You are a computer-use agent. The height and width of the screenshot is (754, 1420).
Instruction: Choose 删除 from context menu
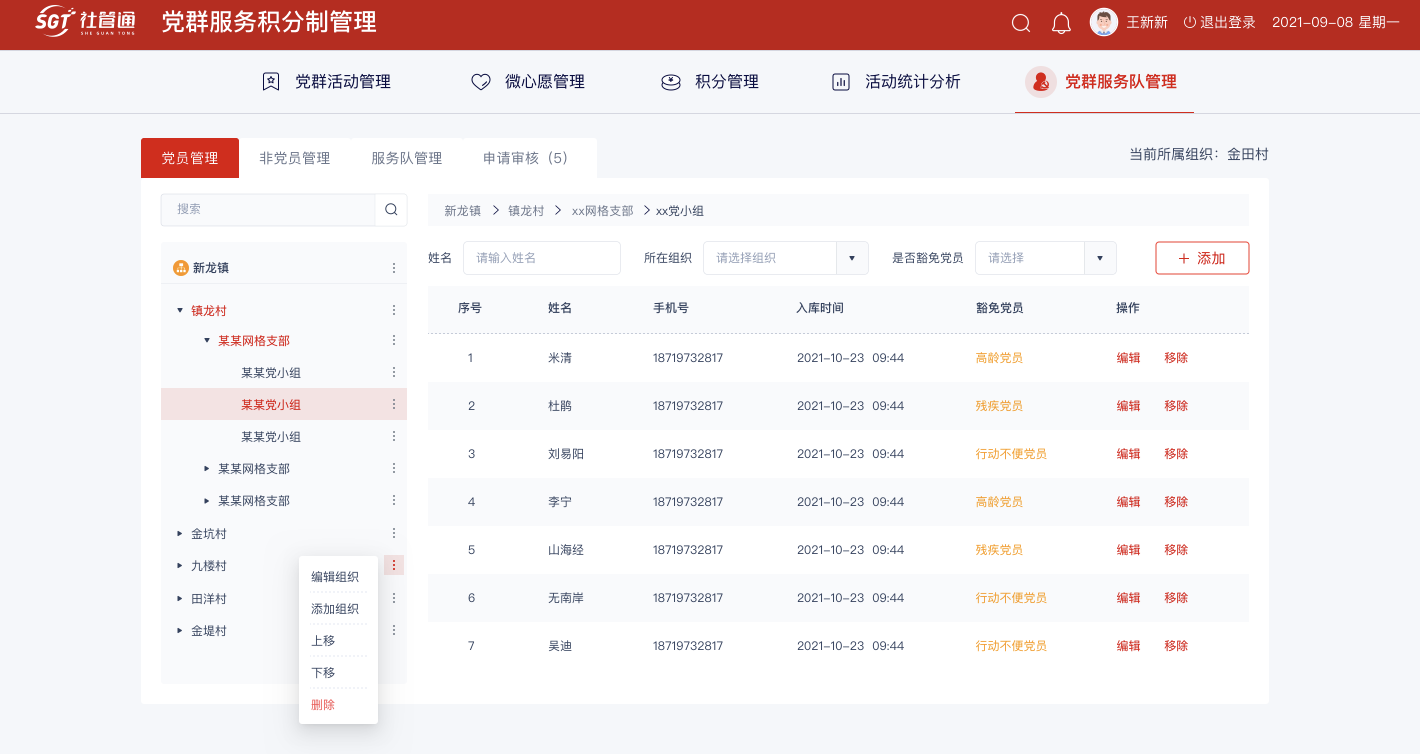click(323, 705)
